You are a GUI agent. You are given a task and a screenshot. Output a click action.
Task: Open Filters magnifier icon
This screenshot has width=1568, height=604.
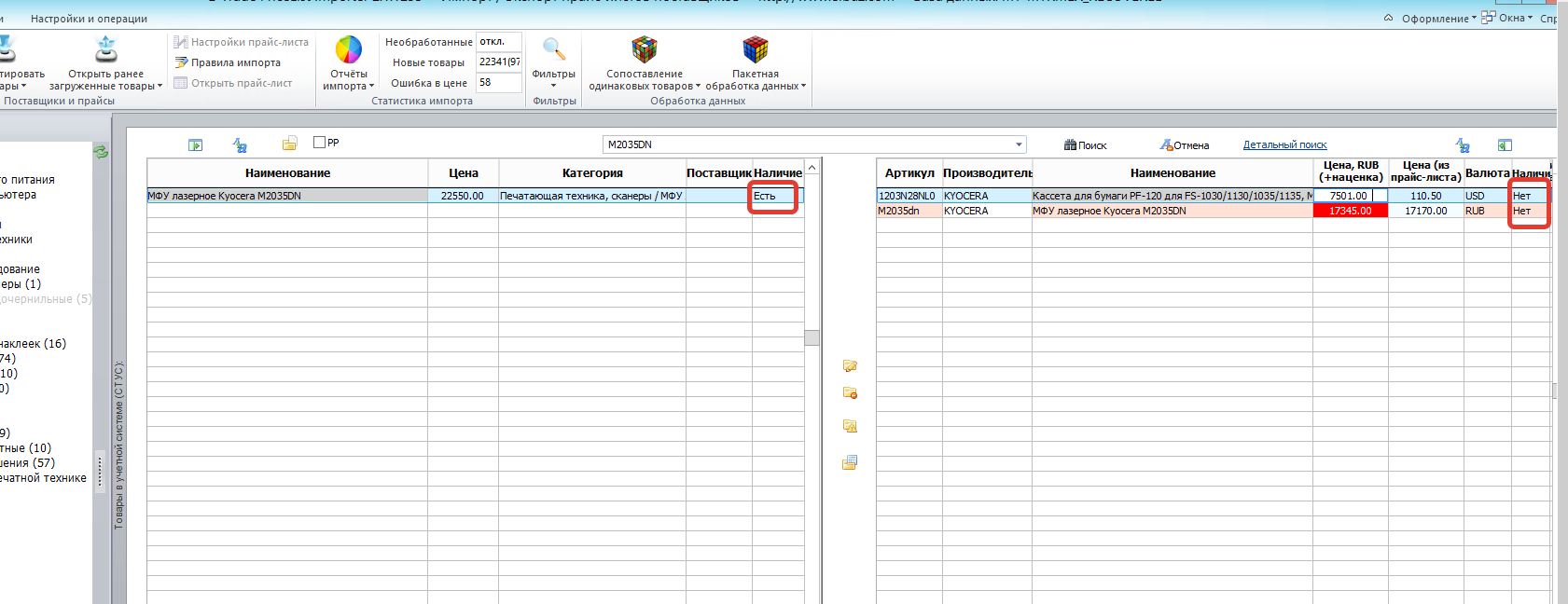point(554,49)
